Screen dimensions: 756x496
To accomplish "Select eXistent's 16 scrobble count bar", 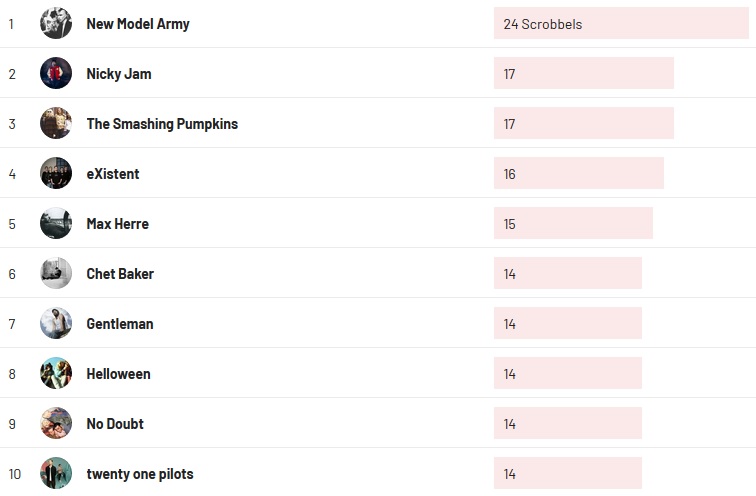I will point(578,173).
